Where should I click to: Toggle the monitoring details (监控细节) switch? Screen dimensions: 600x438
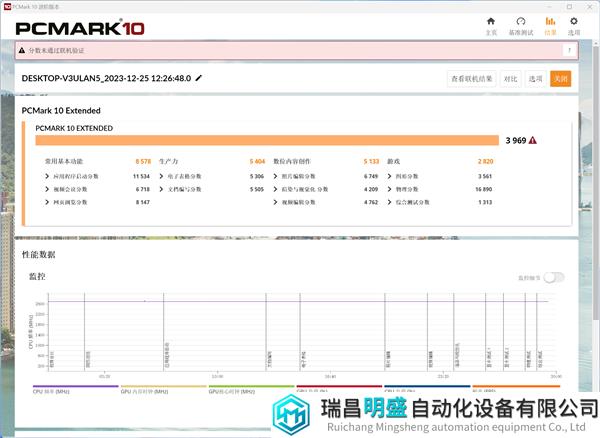(554, 277)
